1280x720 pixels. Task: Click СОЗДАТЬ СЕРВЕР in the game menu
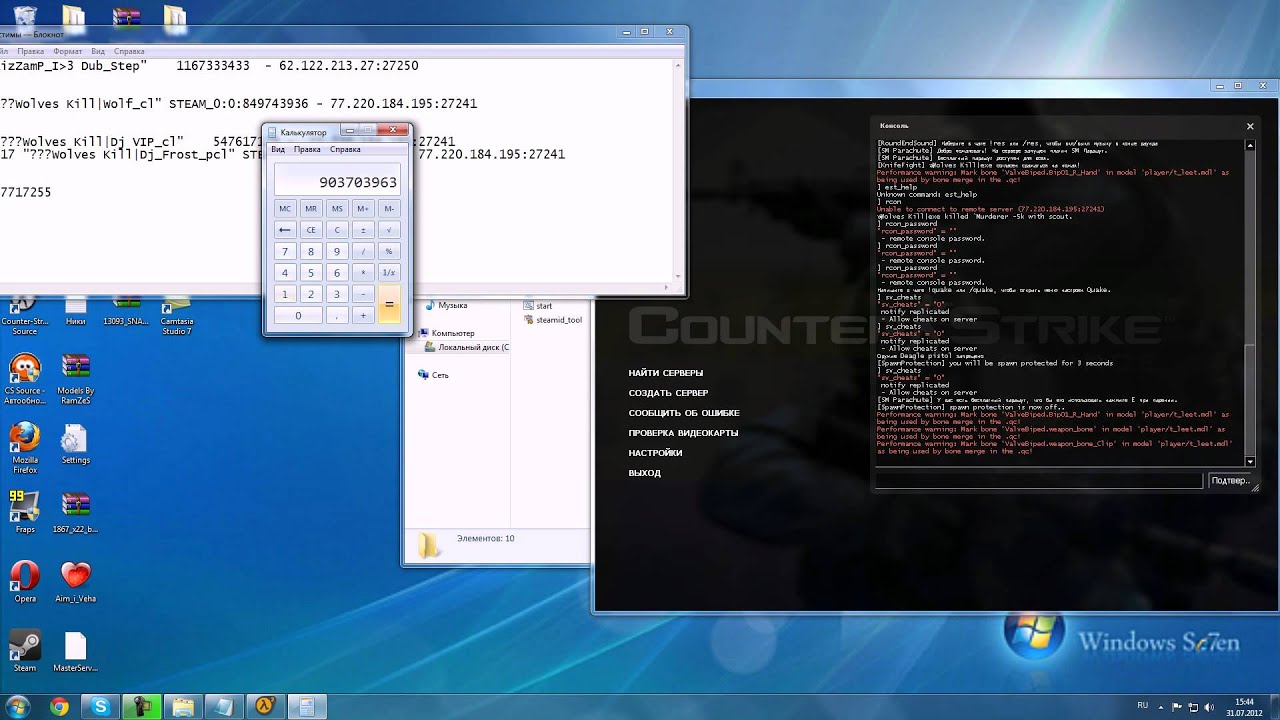pos(668,393)
